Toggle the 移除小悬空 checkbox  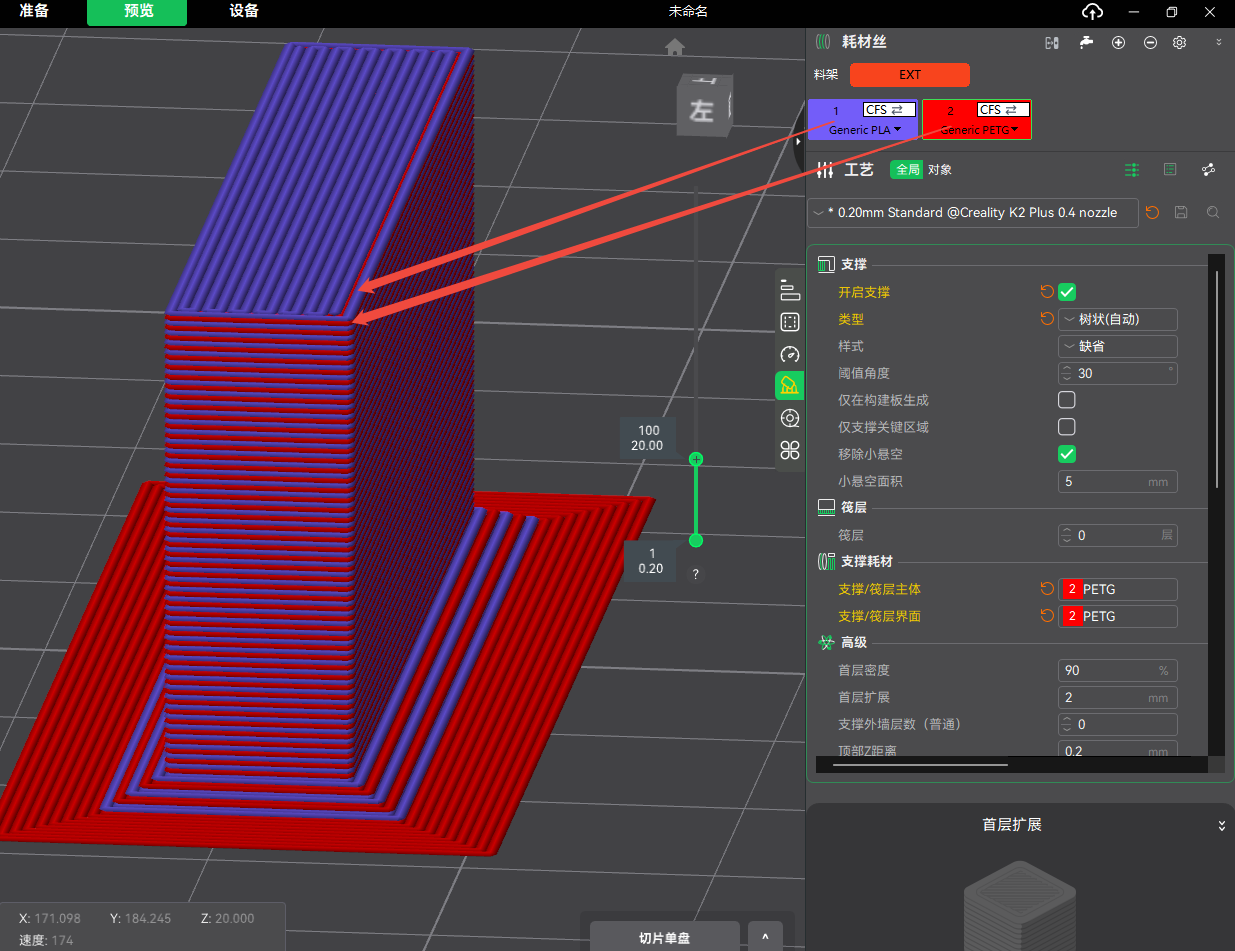click(1067, 454)
